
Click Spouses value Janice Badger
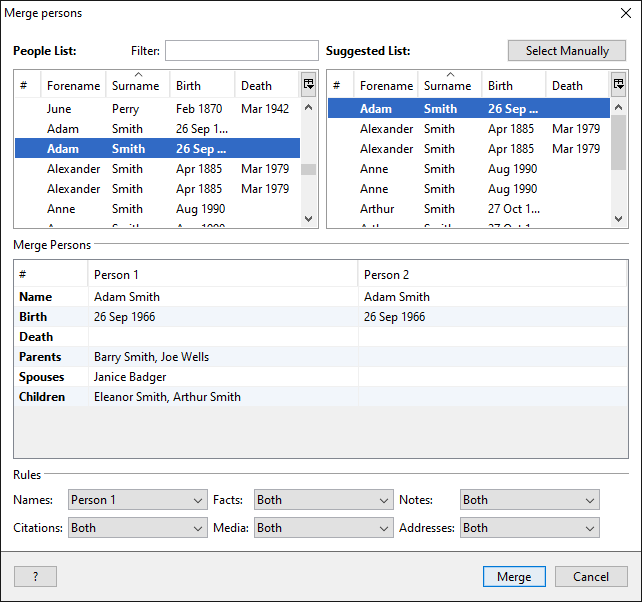coord(130,377)
